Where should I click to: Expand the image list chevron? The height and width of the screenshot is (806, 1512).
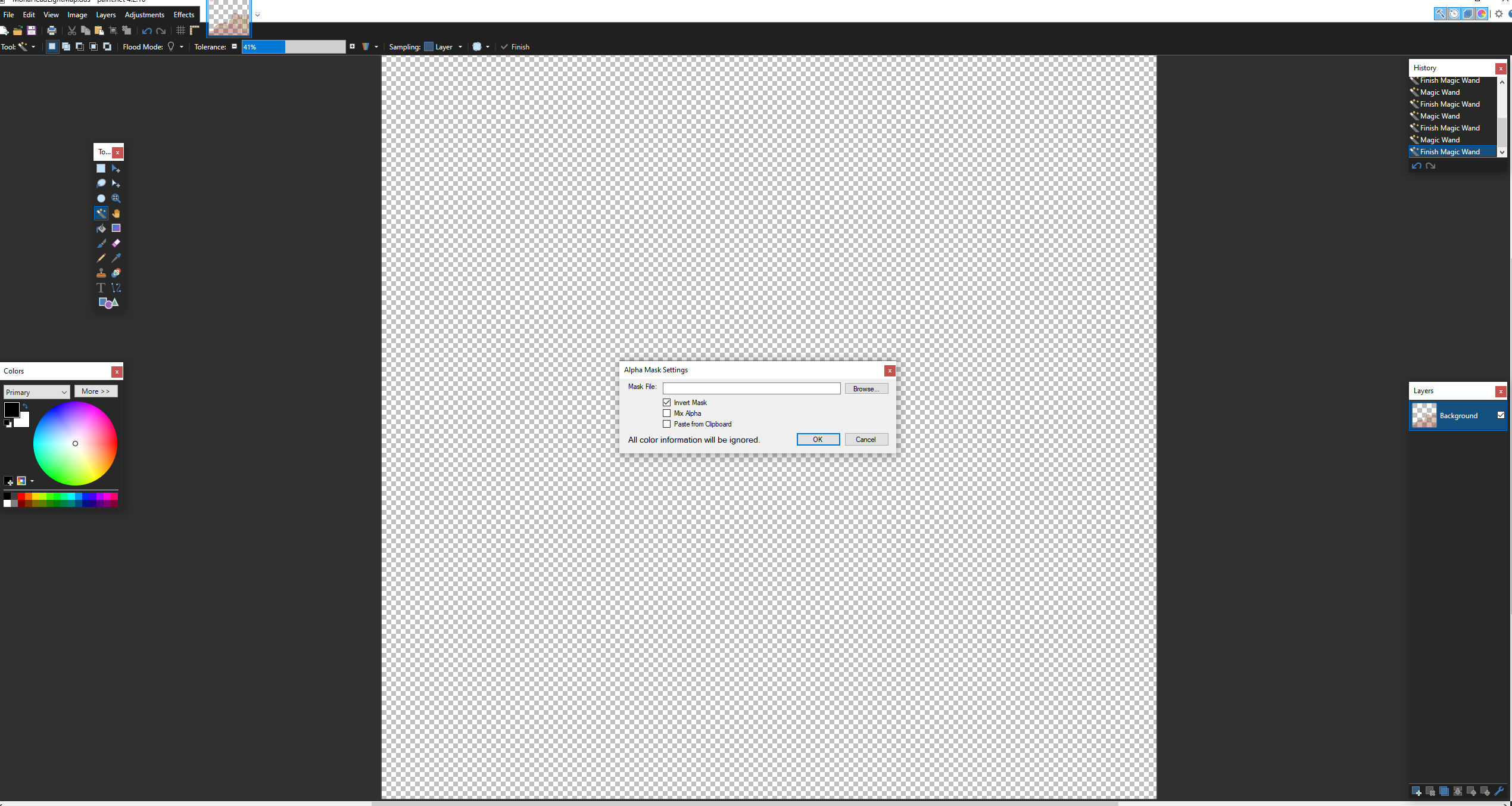pos(257,15)
